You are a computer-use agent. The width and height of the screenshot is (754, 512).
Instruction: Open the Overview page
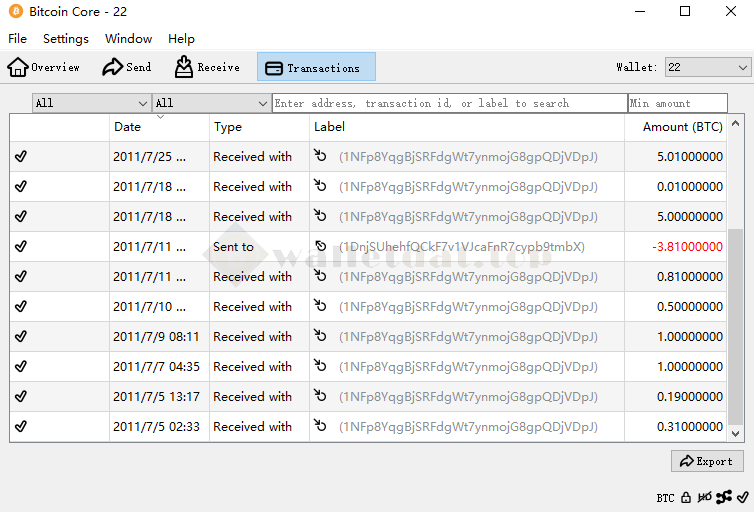pos(44,67)
